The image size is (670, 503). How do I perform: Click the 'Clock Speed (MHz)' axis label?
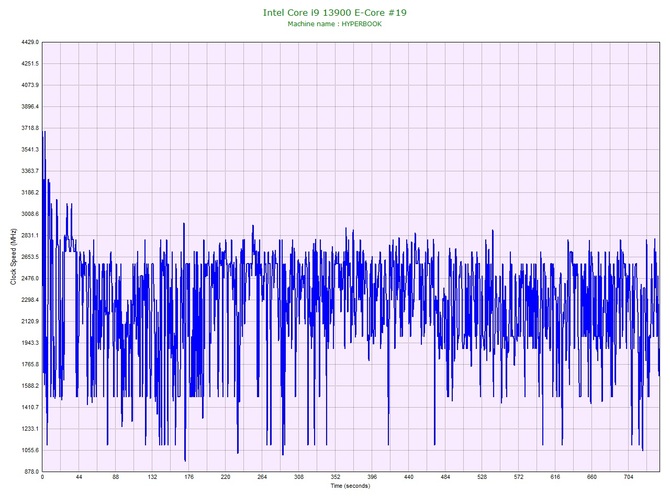(13, 257)
